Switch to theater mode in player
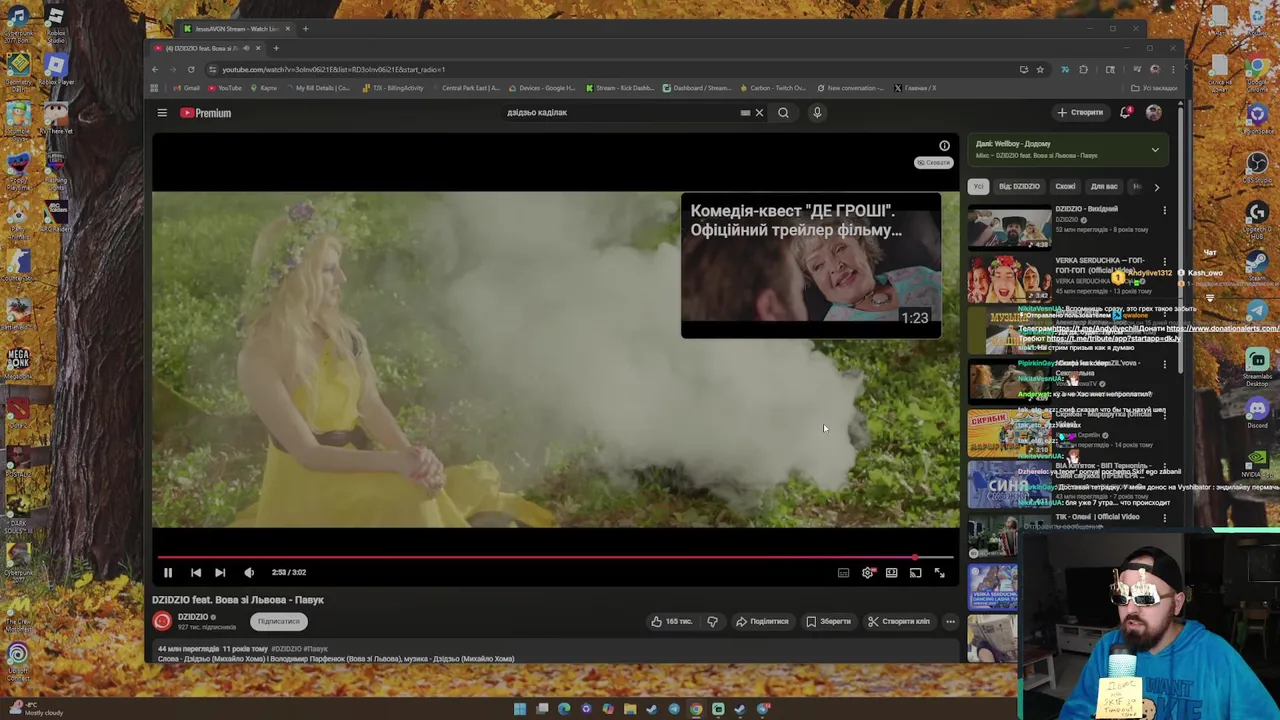Viewport: 1280px width, 720px height. tap(891, 572)
